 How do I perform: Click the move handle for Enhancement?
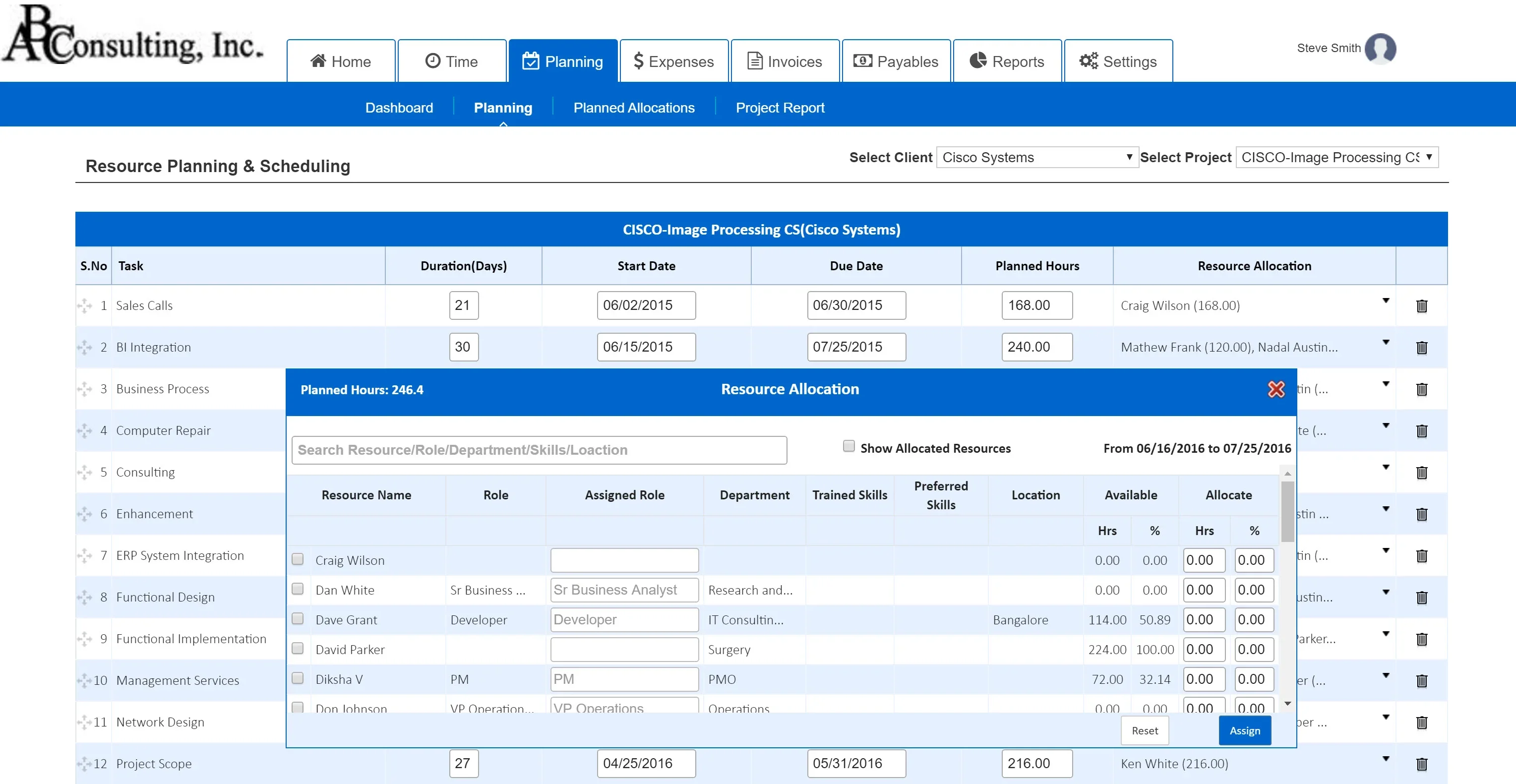pos(85,514)
